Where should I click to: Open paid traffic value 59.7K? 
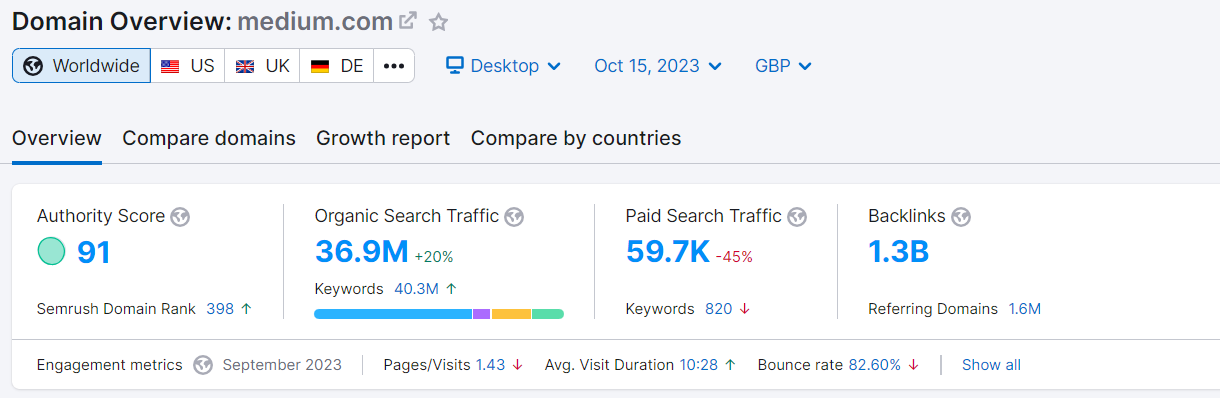click(668, 252)
